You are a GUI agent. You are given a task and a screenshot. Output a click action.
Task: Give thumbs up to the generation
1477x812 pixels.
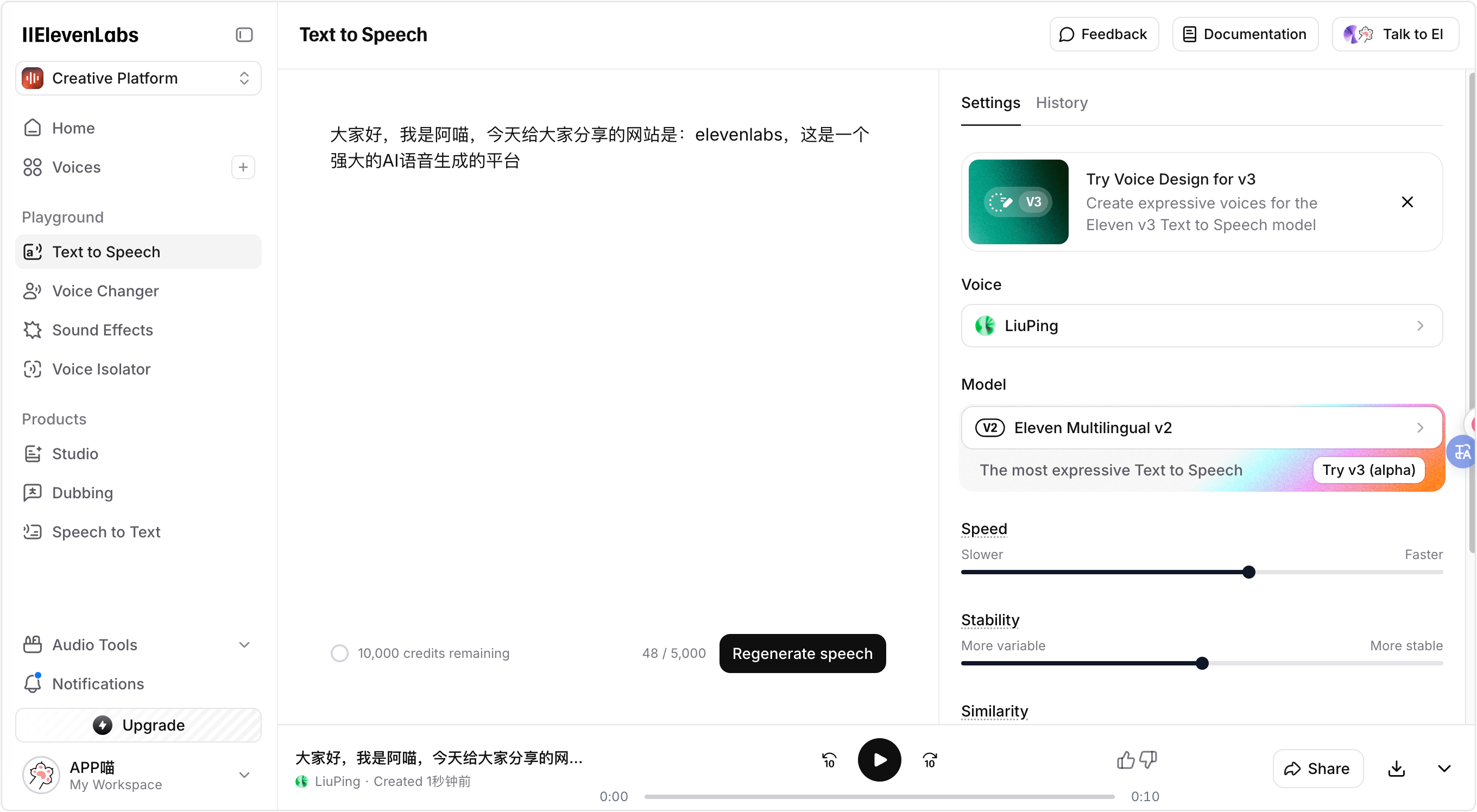point(1126,760)
